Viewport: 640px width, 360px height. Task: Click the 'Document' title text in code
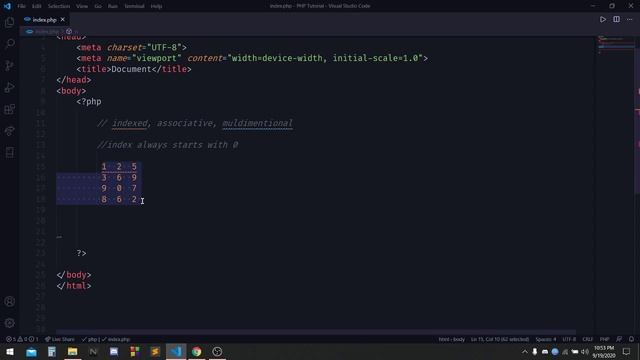tap(131, 69)
